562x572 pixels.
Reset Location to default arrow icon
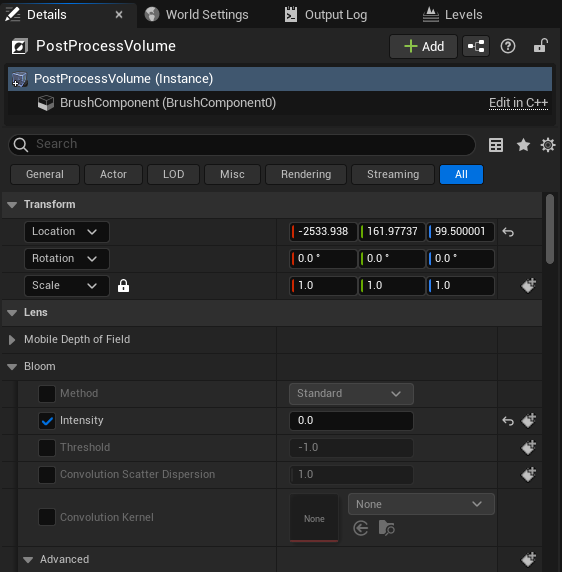coord(508,232)
